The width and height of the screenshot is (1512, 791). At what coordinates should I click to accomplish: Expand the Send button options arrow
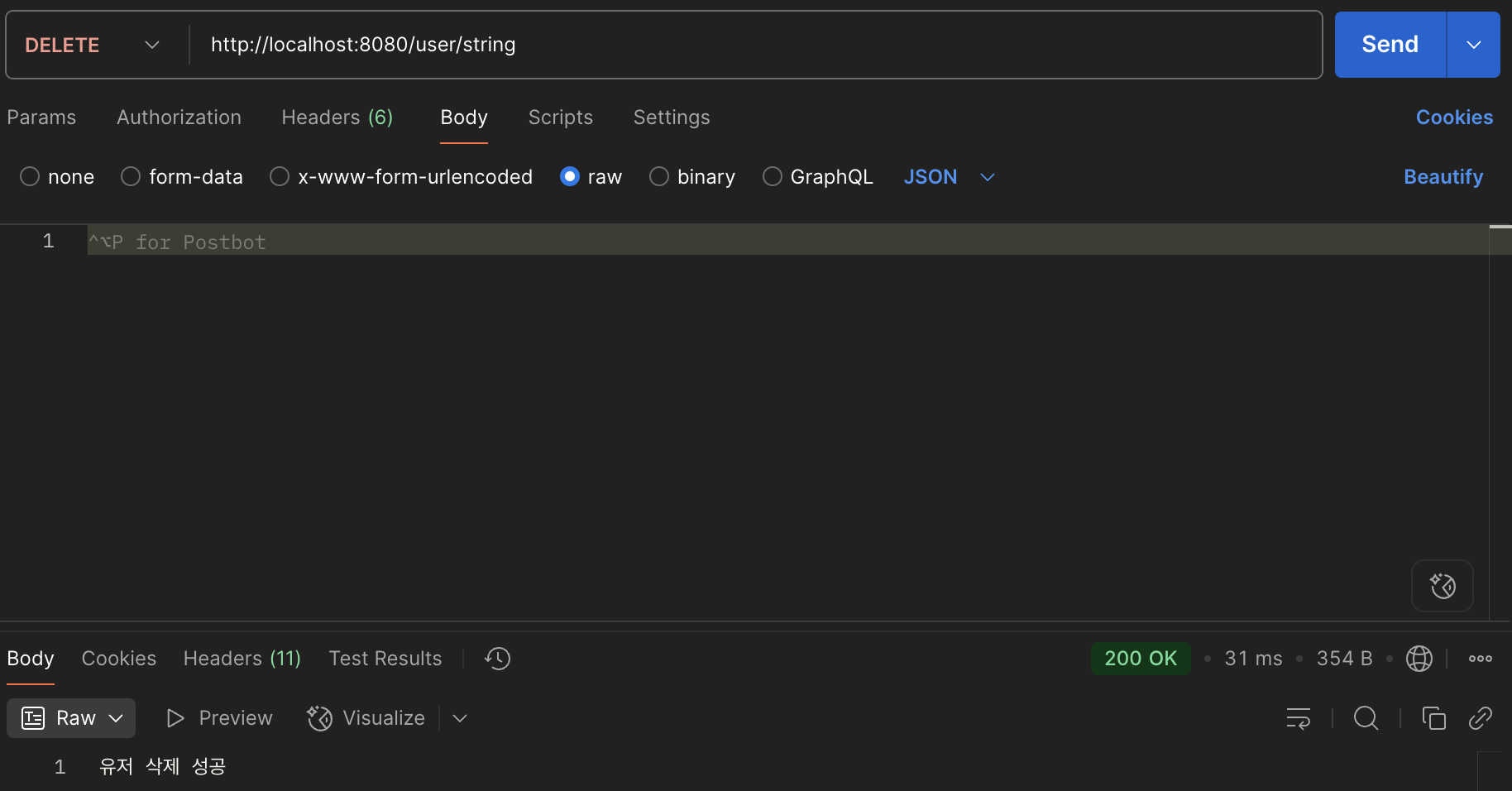pos(1473,45)
